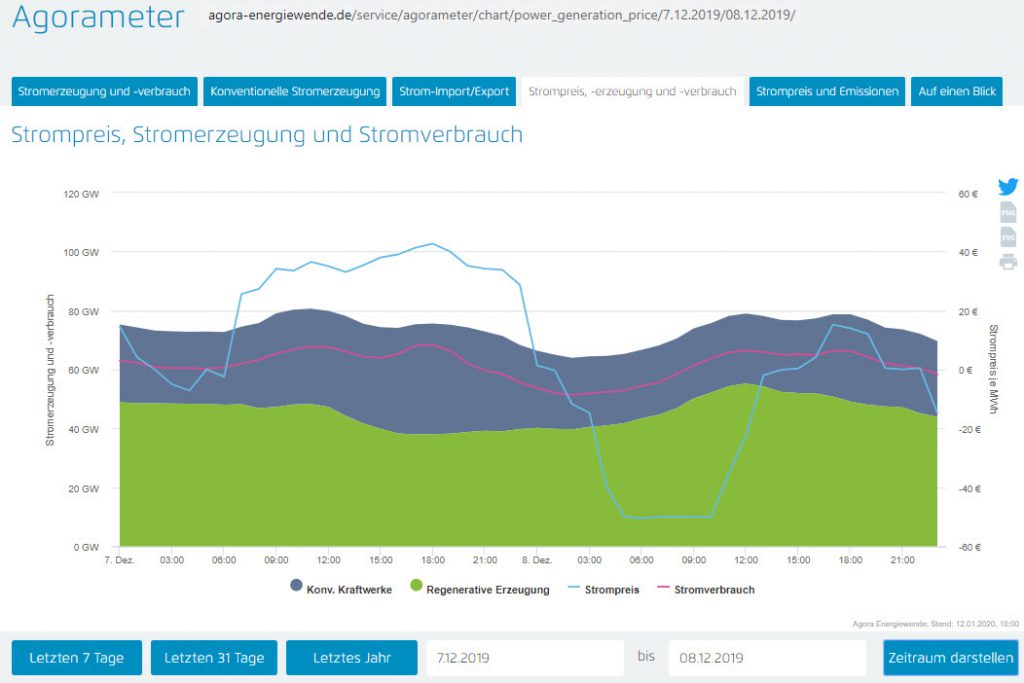Select Strompreis, -erzeugung und -verbrauch tab

pyautogui.click(x=632, y=91)
